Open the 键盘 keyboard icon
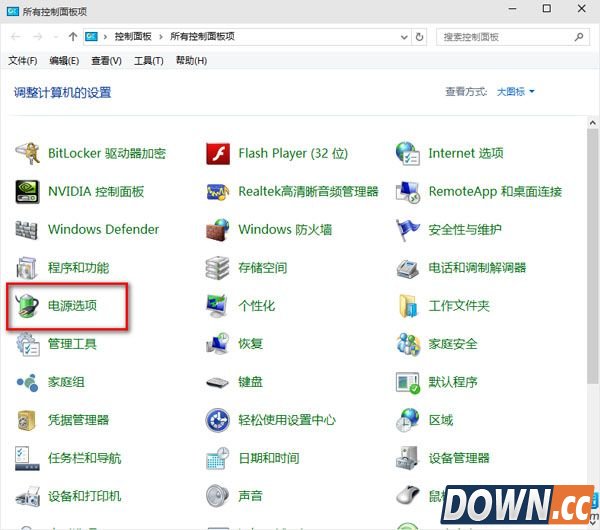The image size is (600, 530). pos(217,382)
